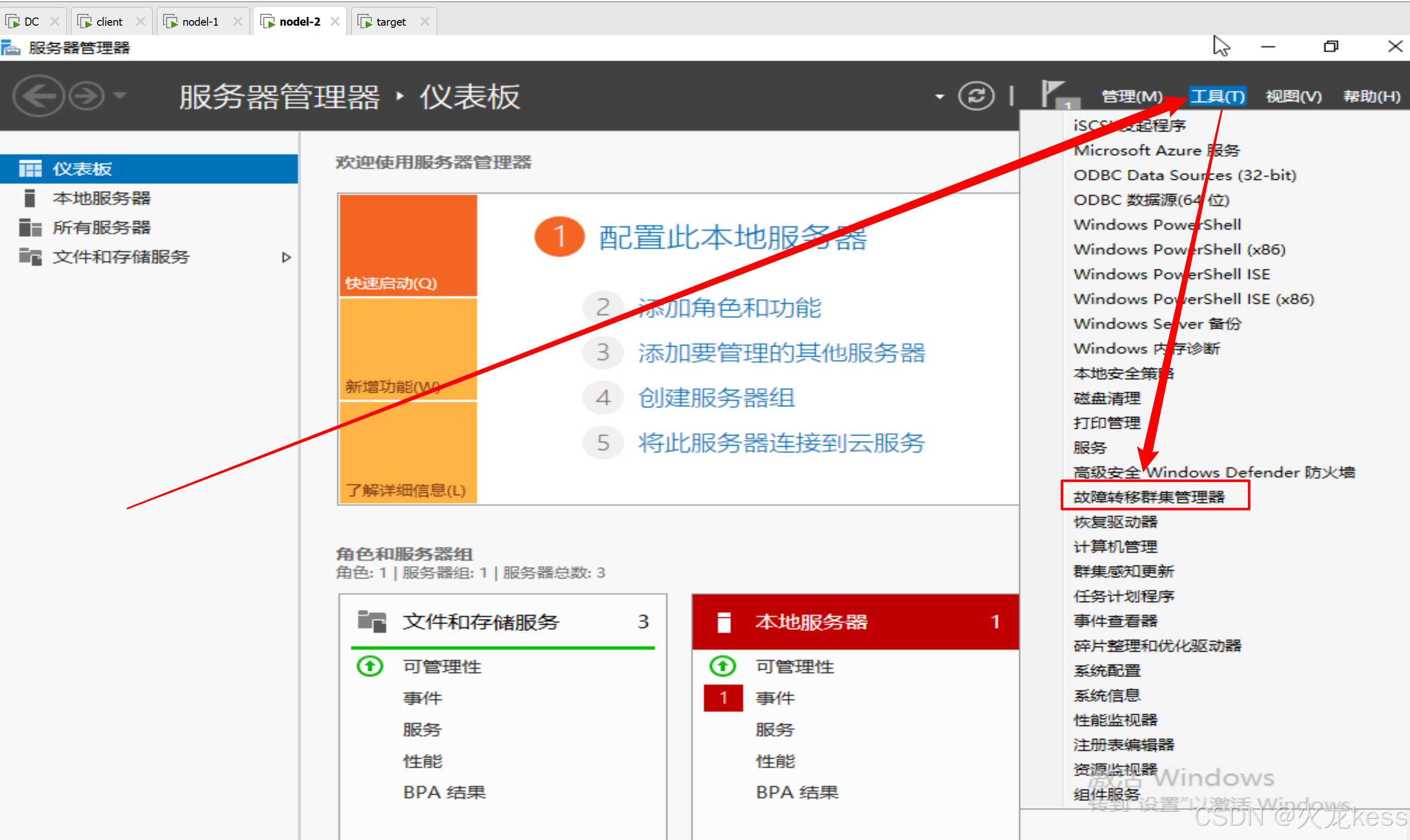Select All Servers icon in the sidebar
Image resolution: width=1410 pixels, height=840 pixels.
point(30,228)
